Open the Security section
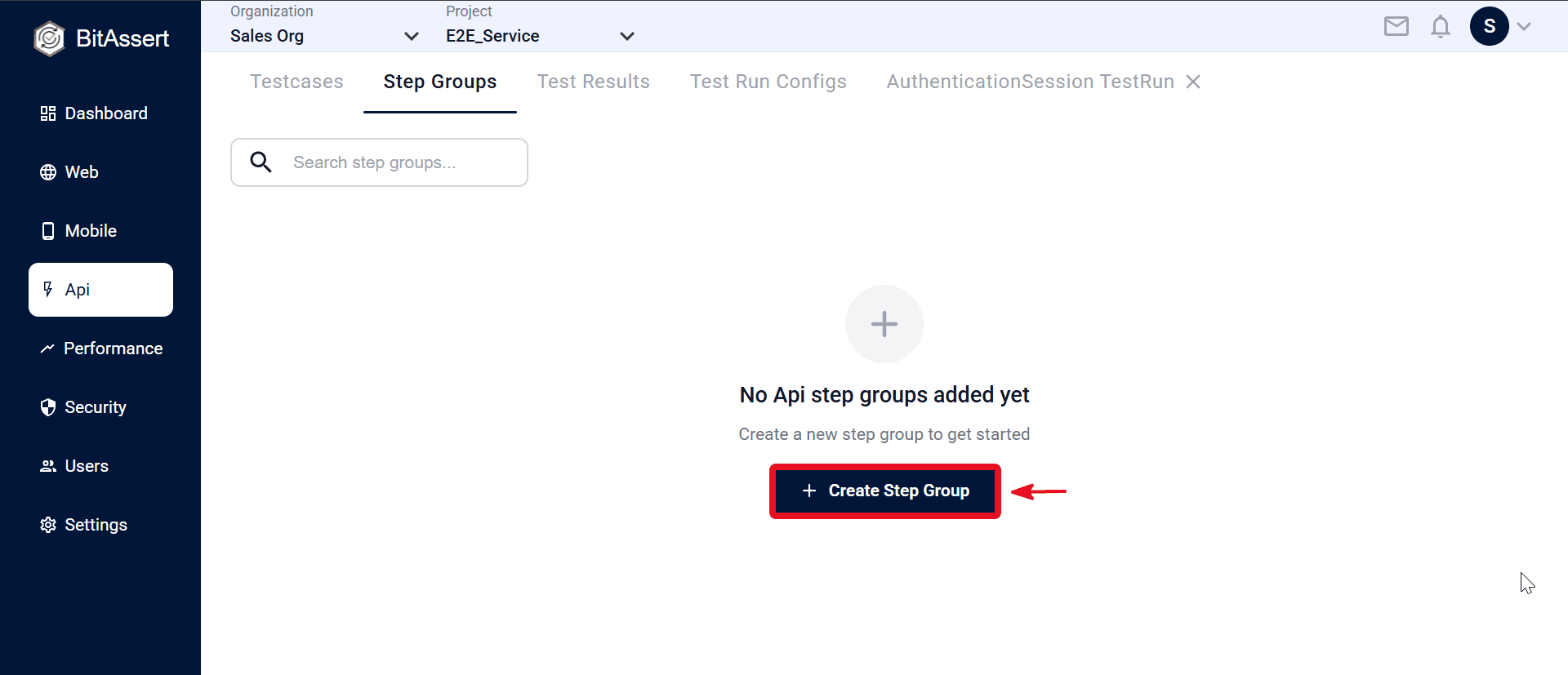 tap(100, 407)
